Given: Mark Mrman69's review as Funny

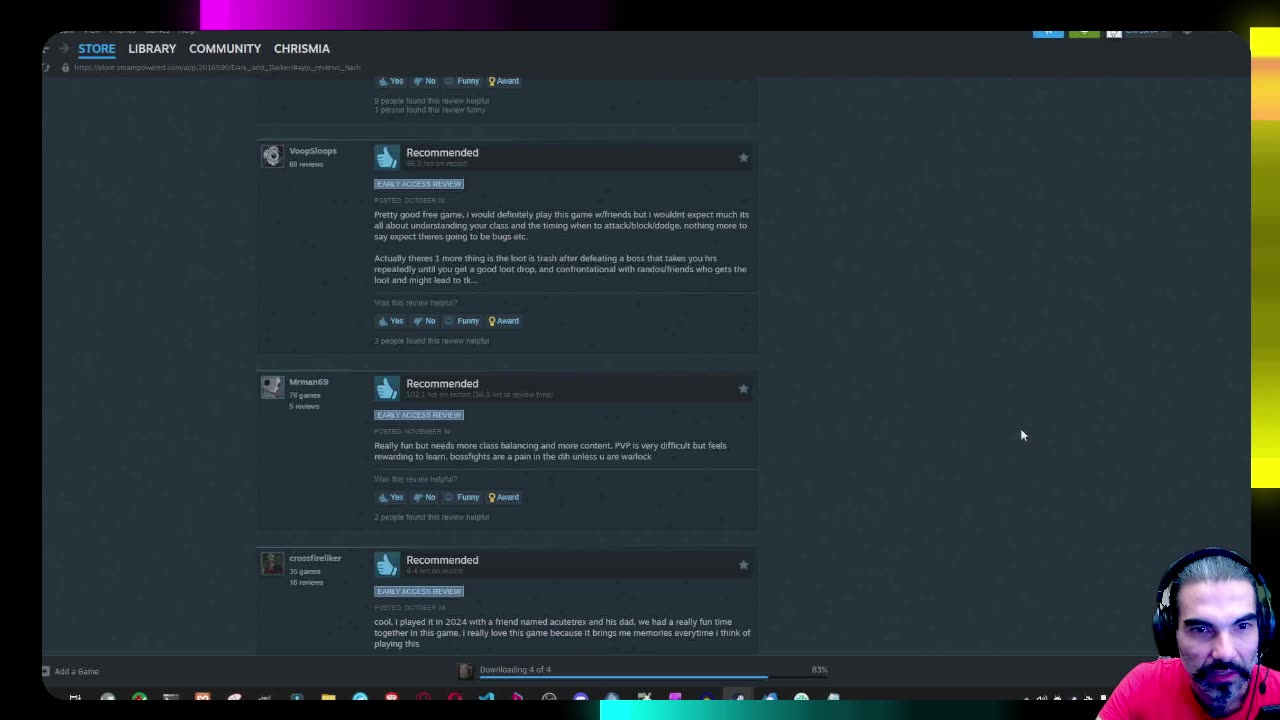Looking at the screenshot, I should coord(462,497).
